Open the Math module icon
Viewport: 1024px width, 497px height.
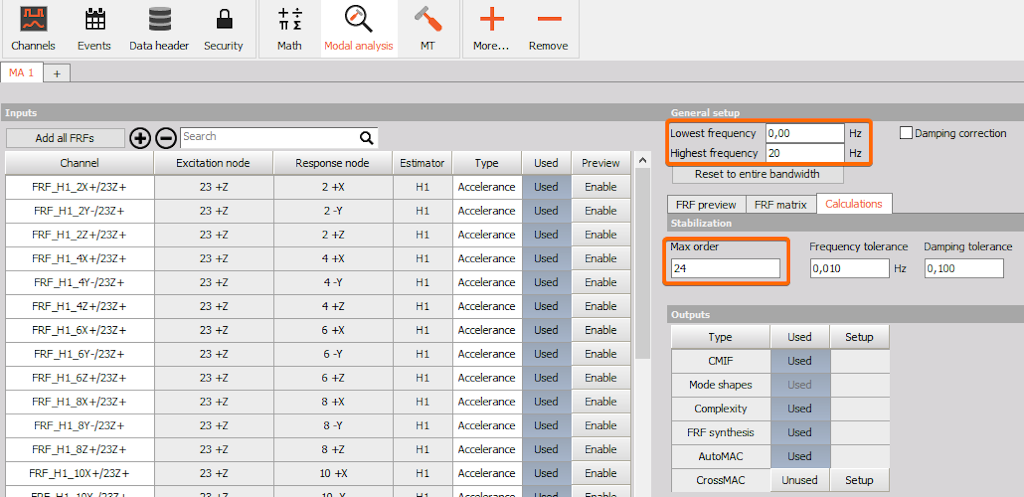click(289, 27)
